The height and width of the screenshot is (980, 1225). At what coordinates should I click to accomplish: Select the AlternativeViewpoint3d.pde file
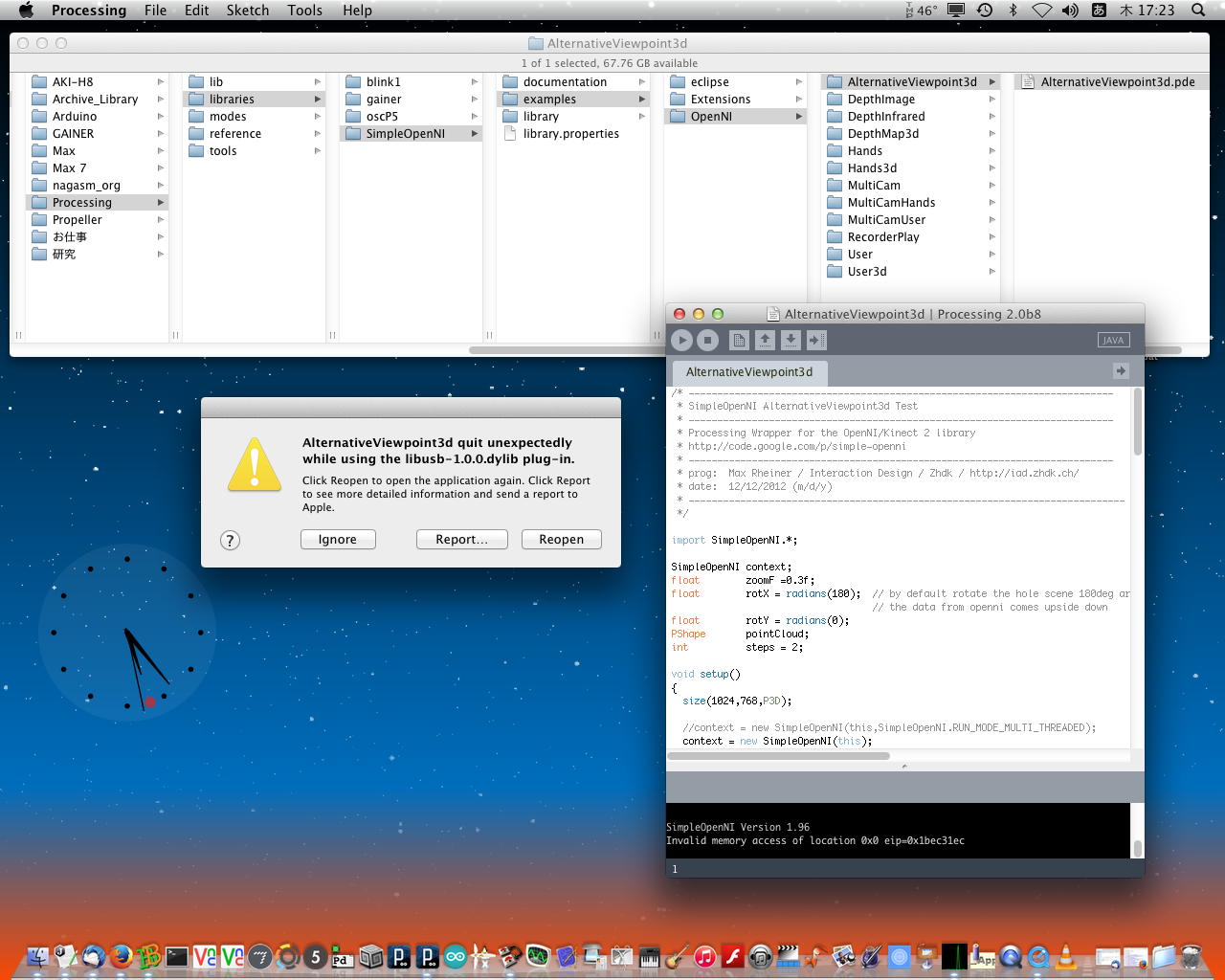tap(1117, 82)
